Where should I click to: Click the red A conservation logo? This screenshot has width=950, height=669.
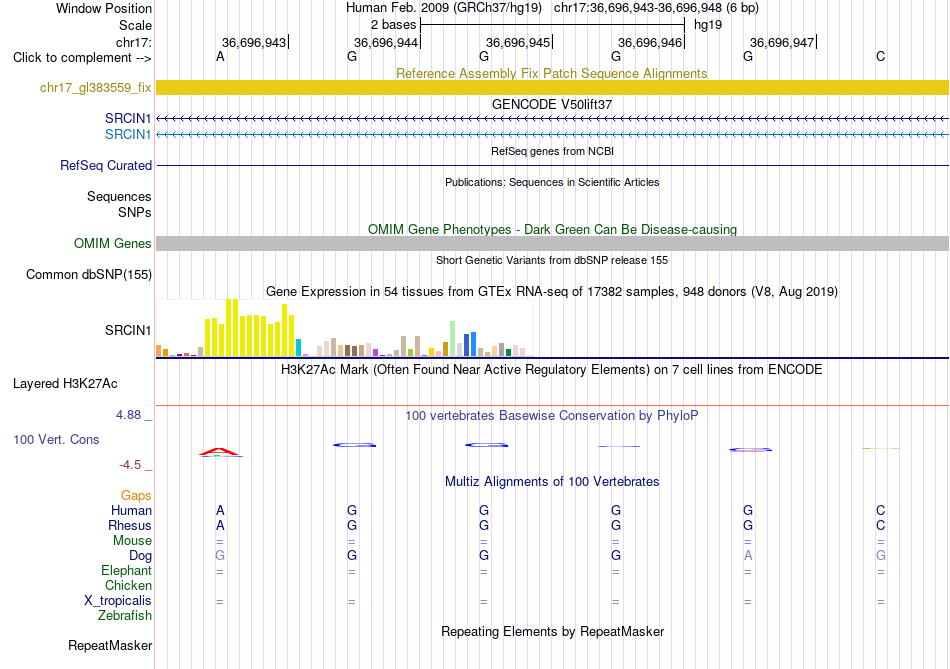pos(221,452)
